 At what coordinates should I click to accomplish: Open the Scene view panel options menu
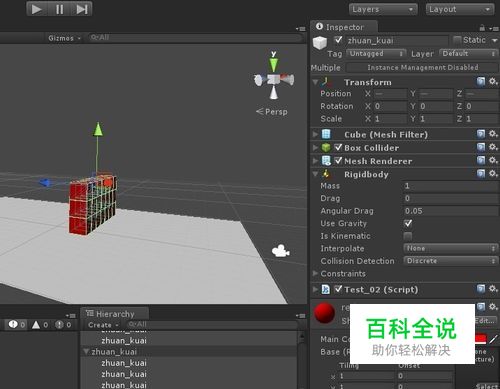(x=300, y=29)
